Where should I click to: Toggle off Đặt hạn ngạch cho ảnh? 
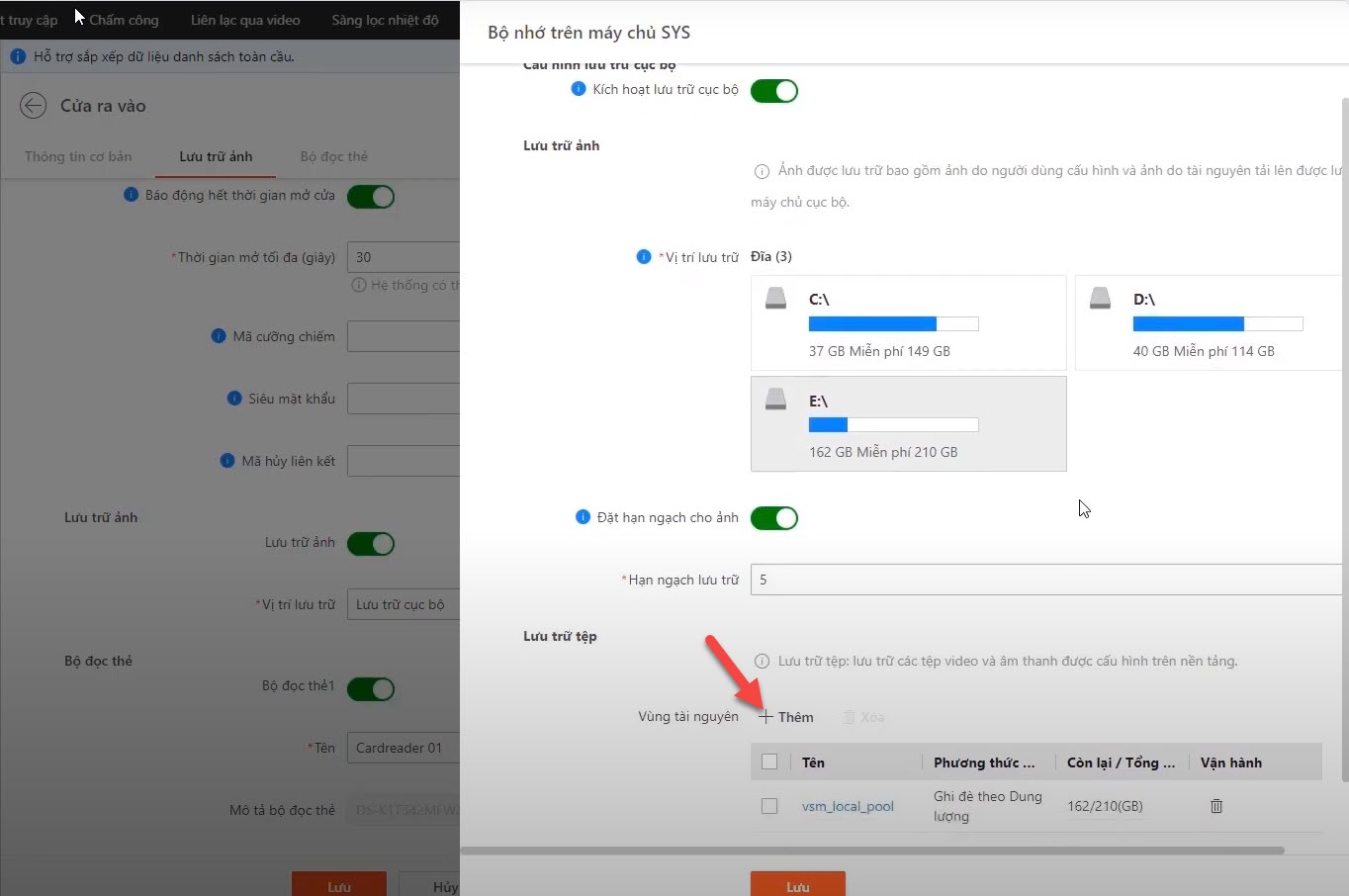pos(773,518)
